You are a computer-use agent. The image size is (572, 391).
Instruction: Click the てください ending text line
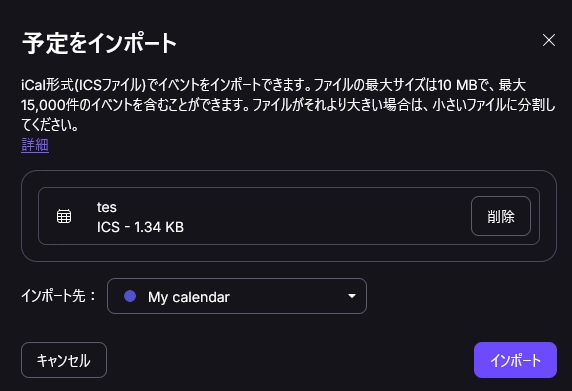50,125
